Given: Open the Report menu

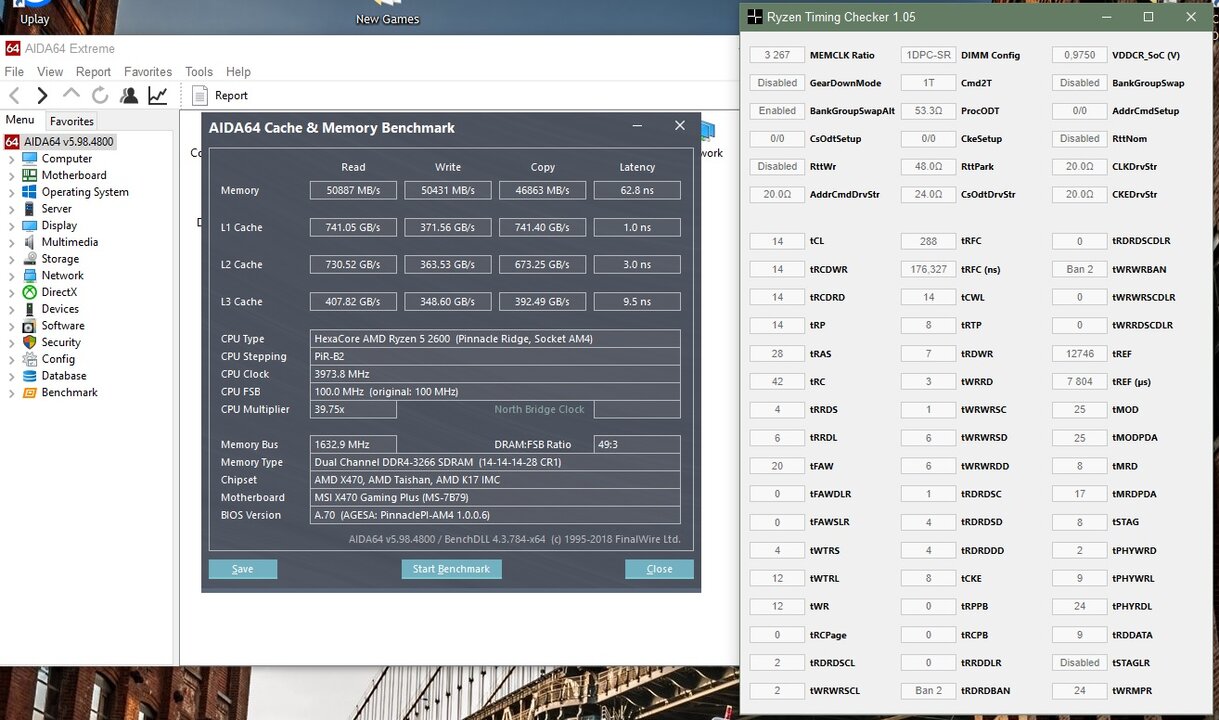Looking at the screenshot, I should (93, 72).
